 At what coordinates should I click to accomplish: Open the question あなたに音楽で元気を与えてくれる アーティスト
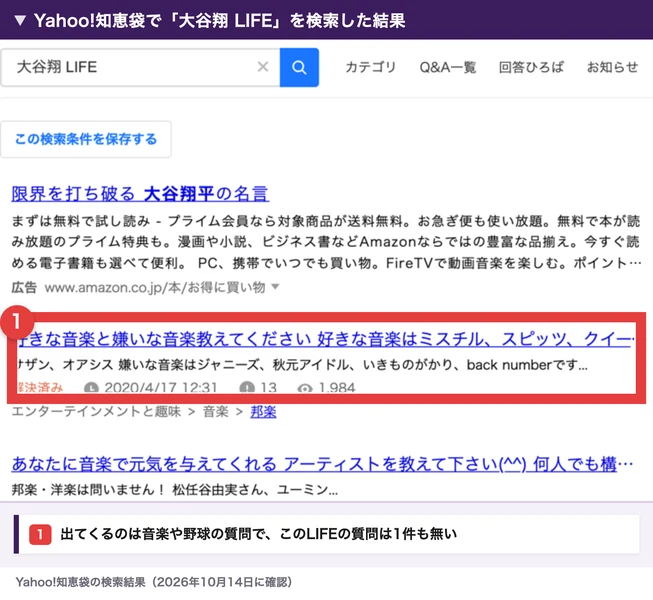click(322, 463)
